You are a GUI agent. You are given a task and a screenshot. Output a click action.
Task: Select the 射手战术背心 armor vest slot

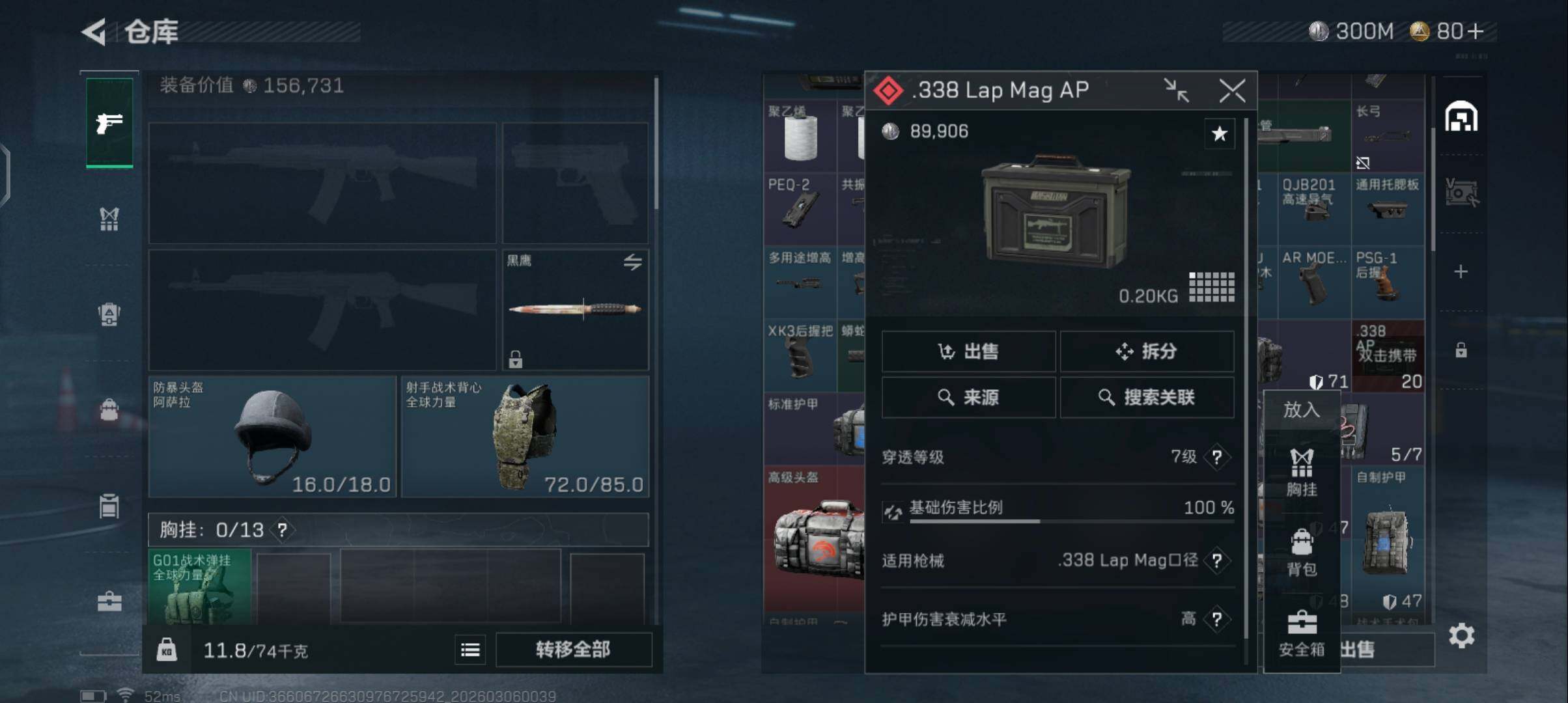pos(525,437)
